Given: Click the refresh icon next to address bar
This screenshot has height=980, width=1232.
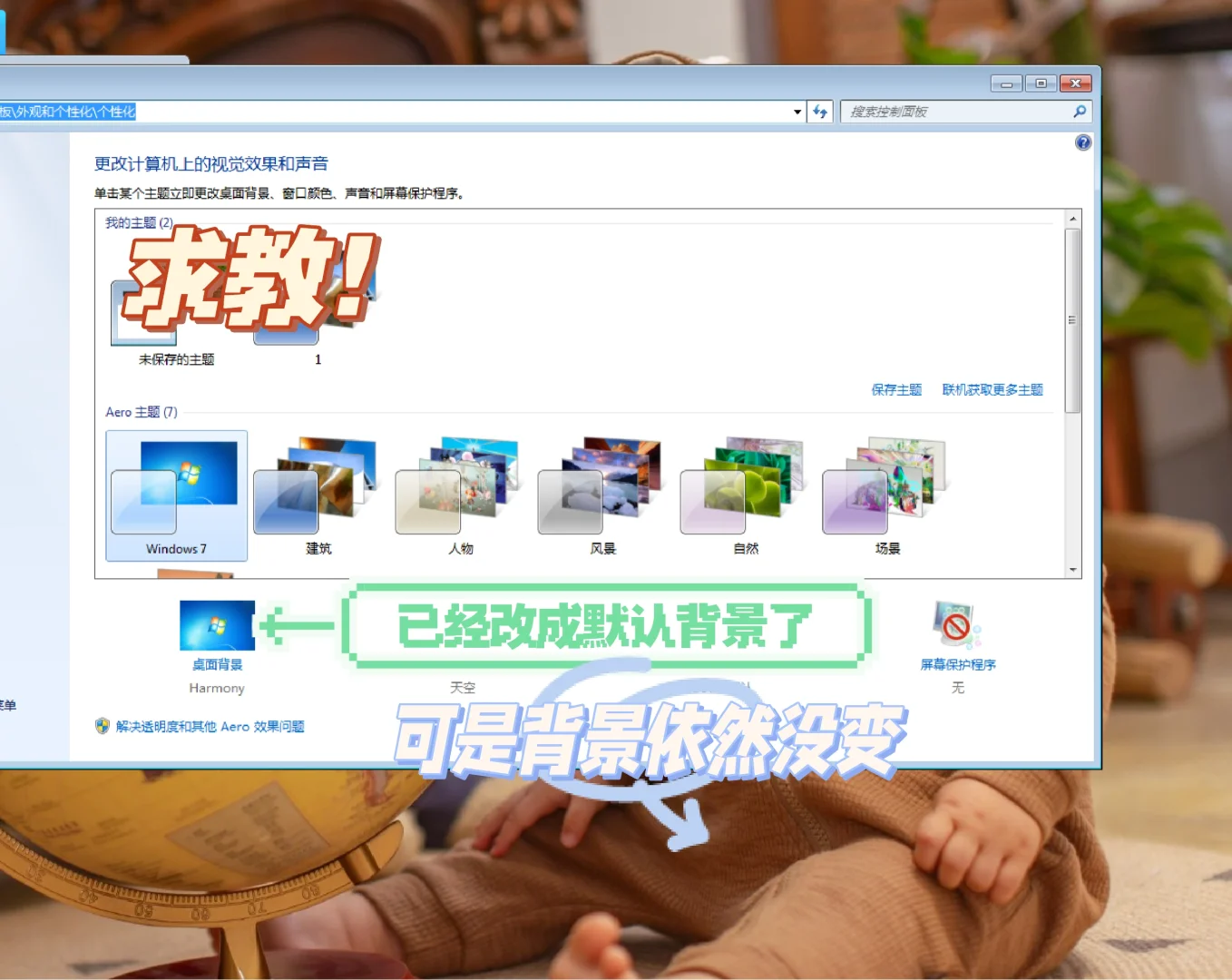Looking at the screenshot, I should pyautogui.click(x=819, y=111).
